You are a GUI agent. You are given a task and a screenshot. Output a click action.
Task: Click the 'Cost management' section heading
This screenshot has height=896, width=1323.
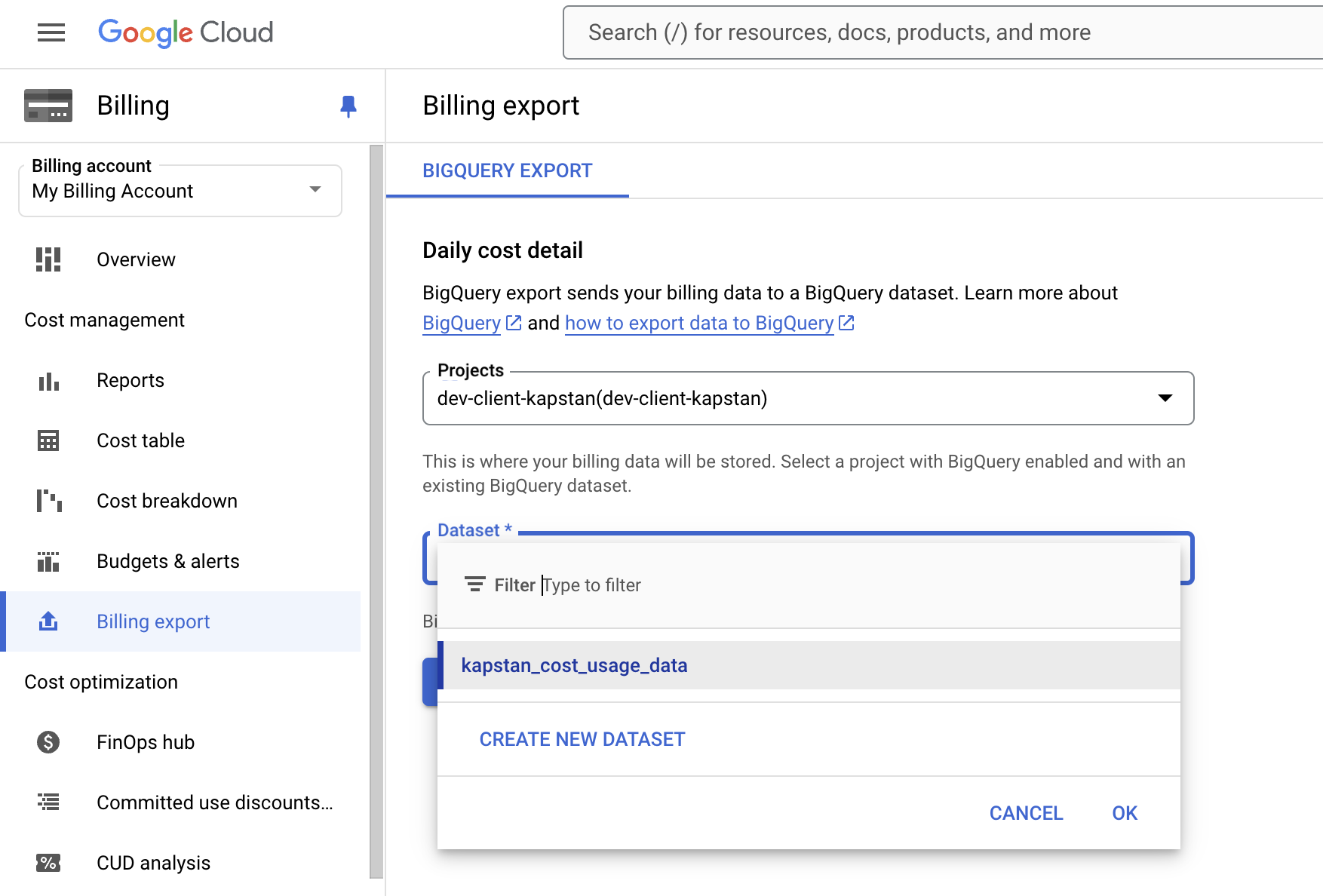click(104, 320)
